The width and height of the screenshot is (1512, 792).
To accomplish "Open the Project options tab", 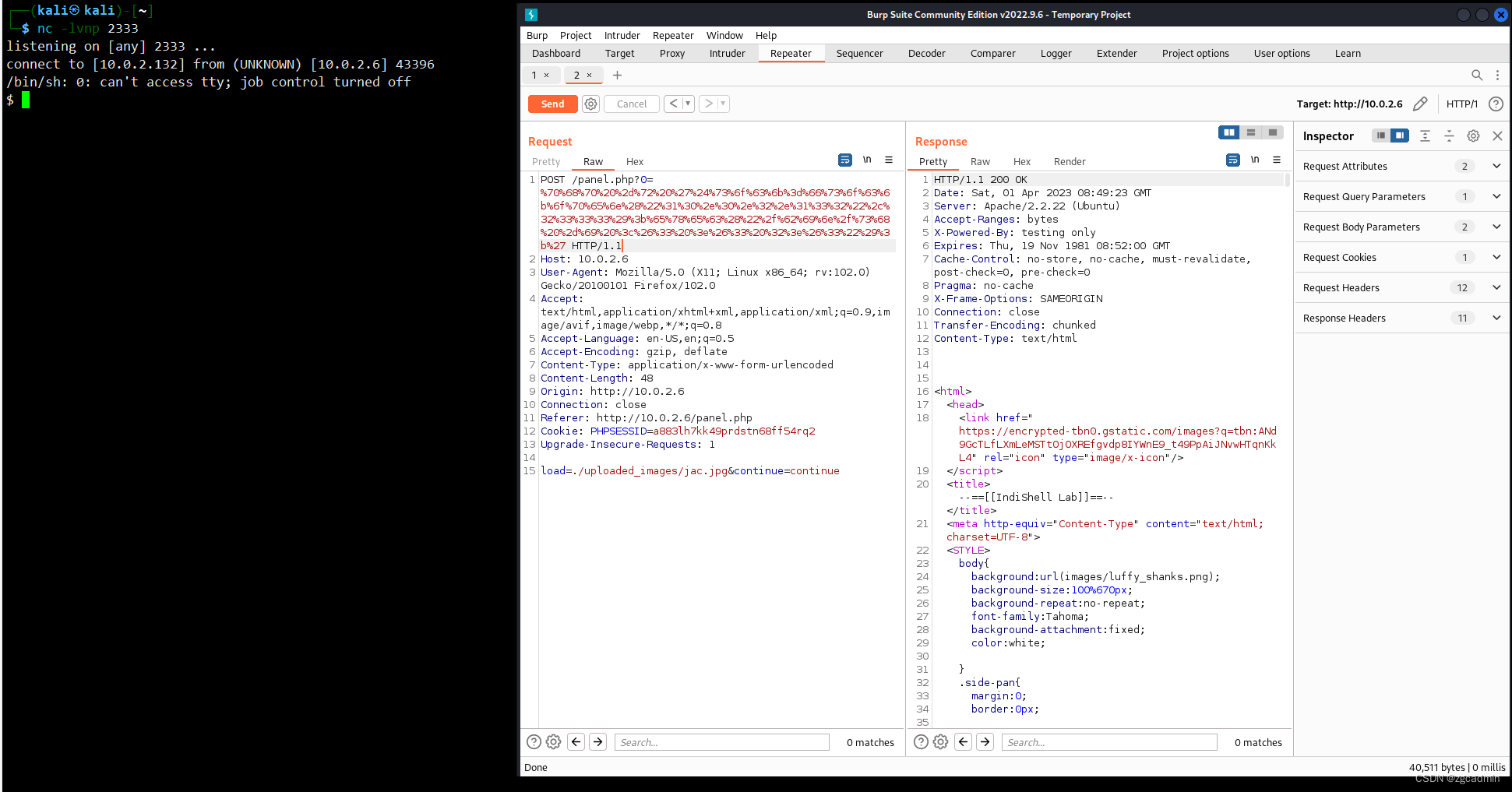I will tap(1195, 53).
